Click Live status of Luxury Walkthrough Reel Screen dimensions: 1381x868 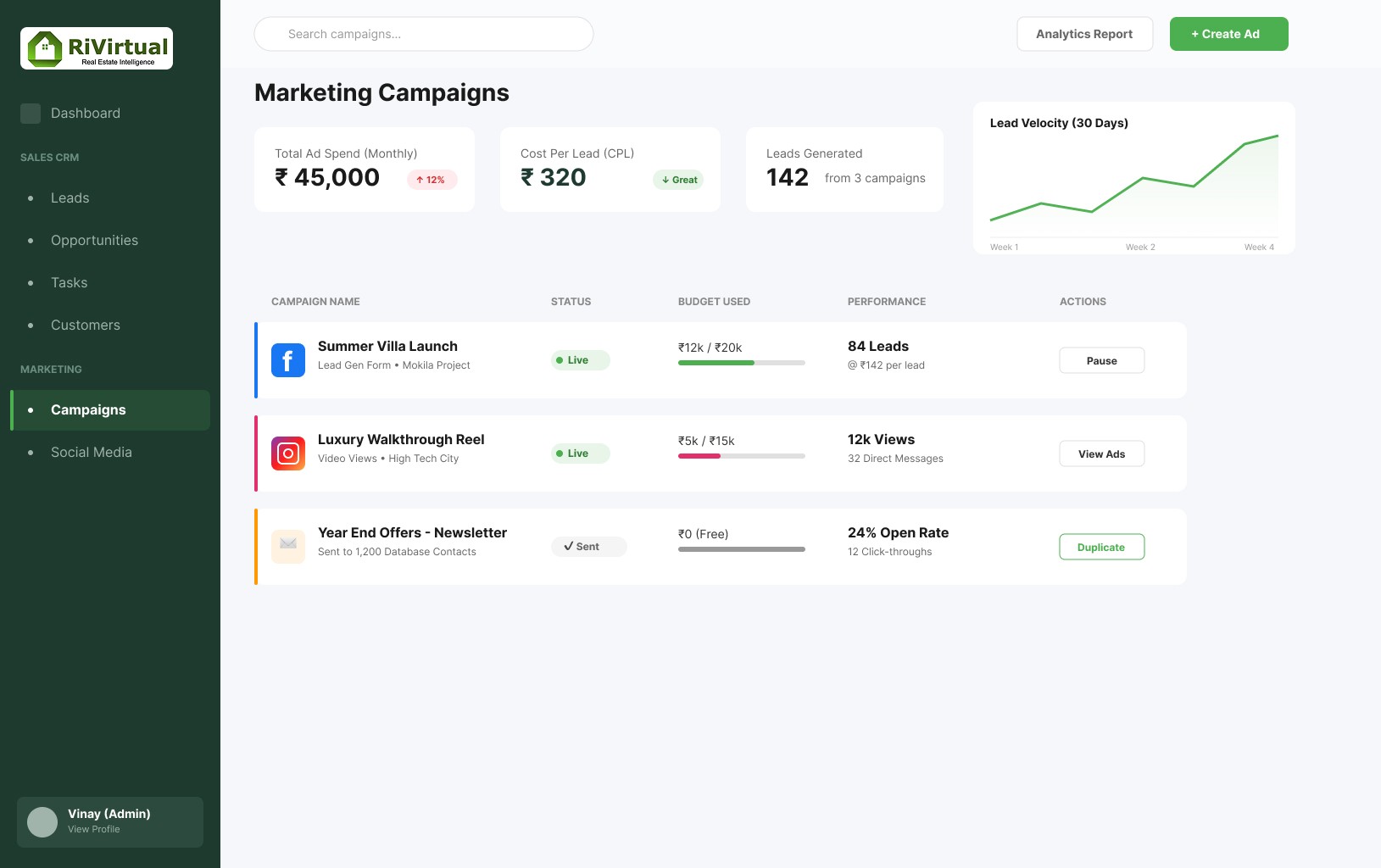(581, 453)
